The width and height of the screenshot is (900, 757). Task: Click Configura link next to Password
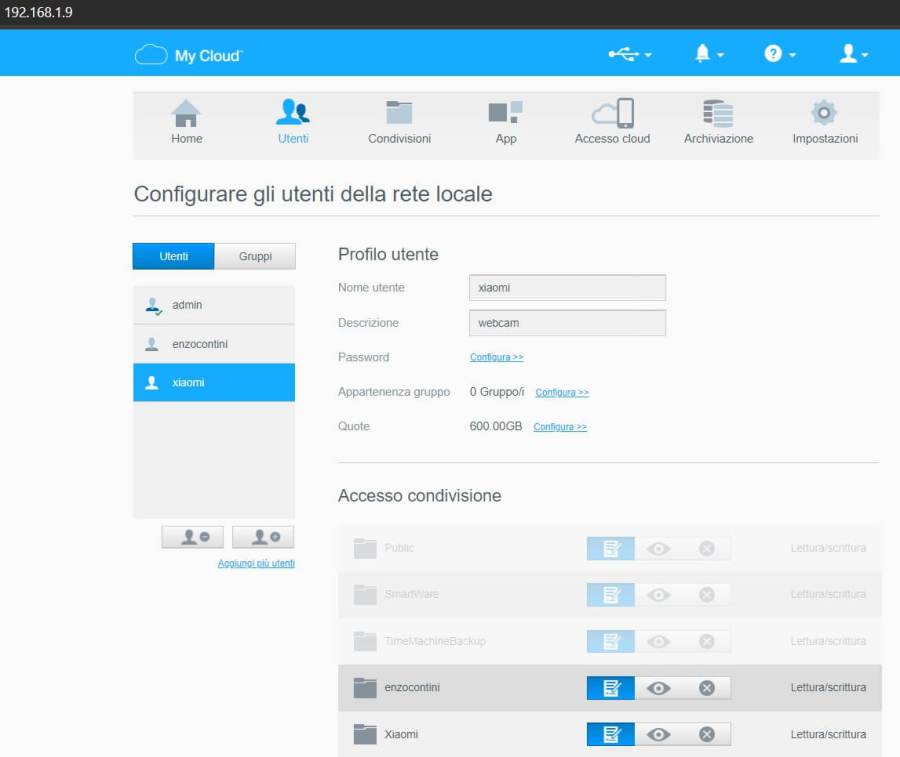click(x=496, y=357)
